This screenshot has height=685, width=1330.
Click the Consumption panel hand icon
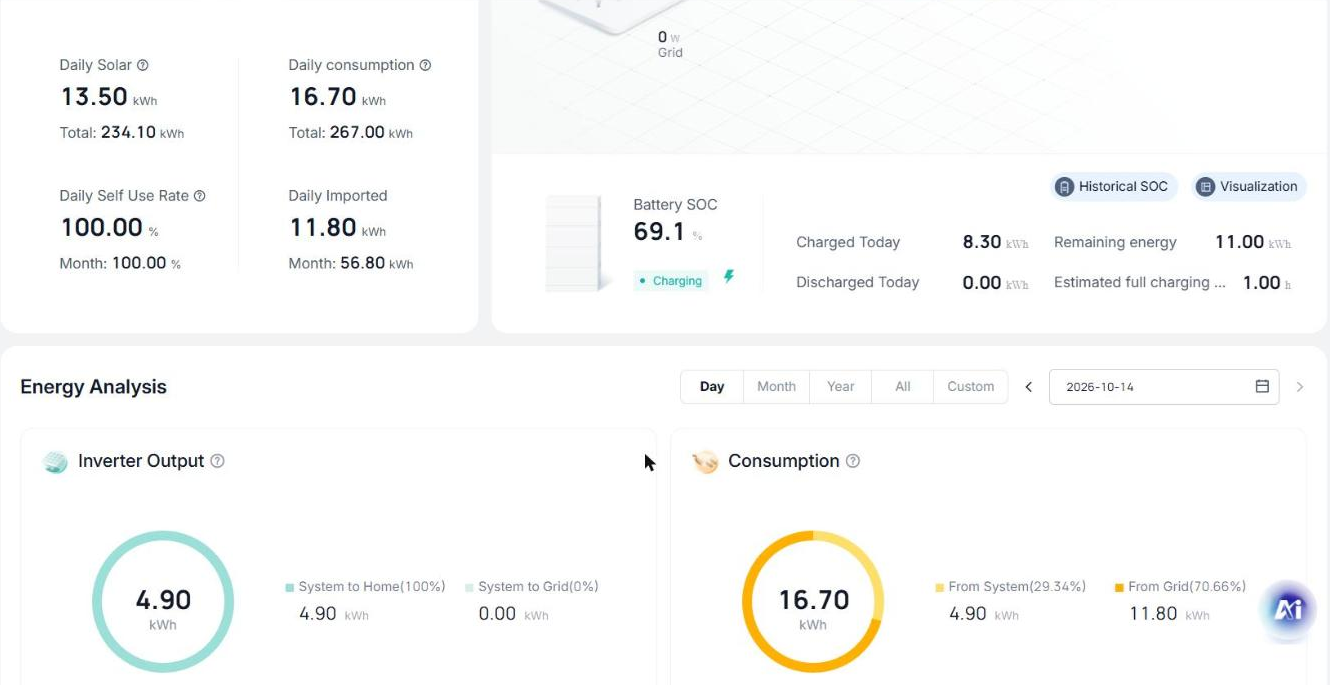(705, 462)
